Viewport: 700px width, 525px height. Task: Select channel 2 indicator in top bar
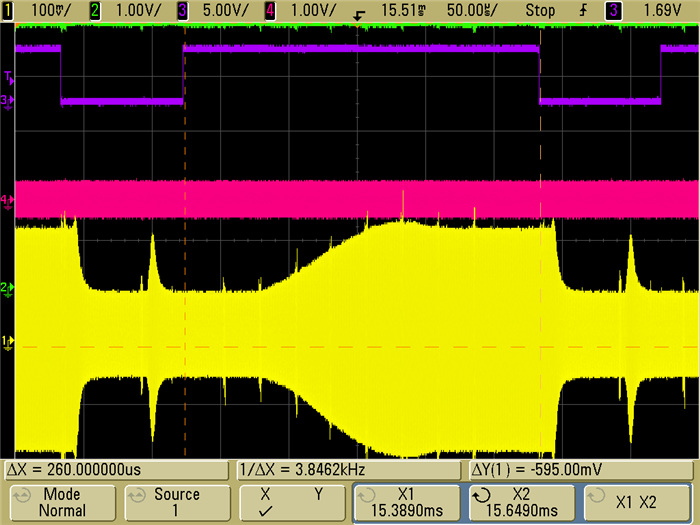pos(95,10)
